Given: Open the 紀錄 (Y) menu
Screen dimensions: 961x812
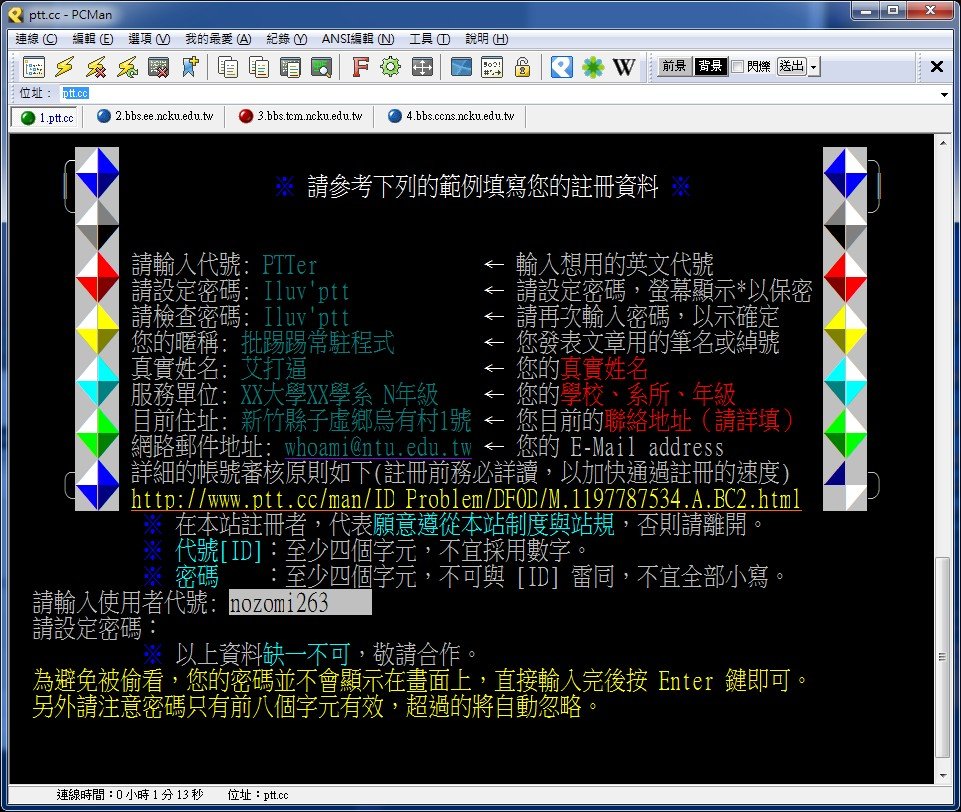Looking at the screenshot, I should point(287,39).
